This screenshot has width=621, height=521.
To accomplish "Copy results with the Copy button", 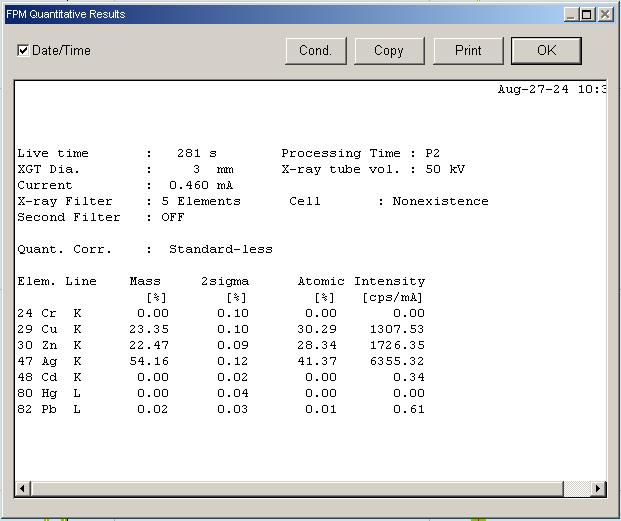I will tap(389, 51).
